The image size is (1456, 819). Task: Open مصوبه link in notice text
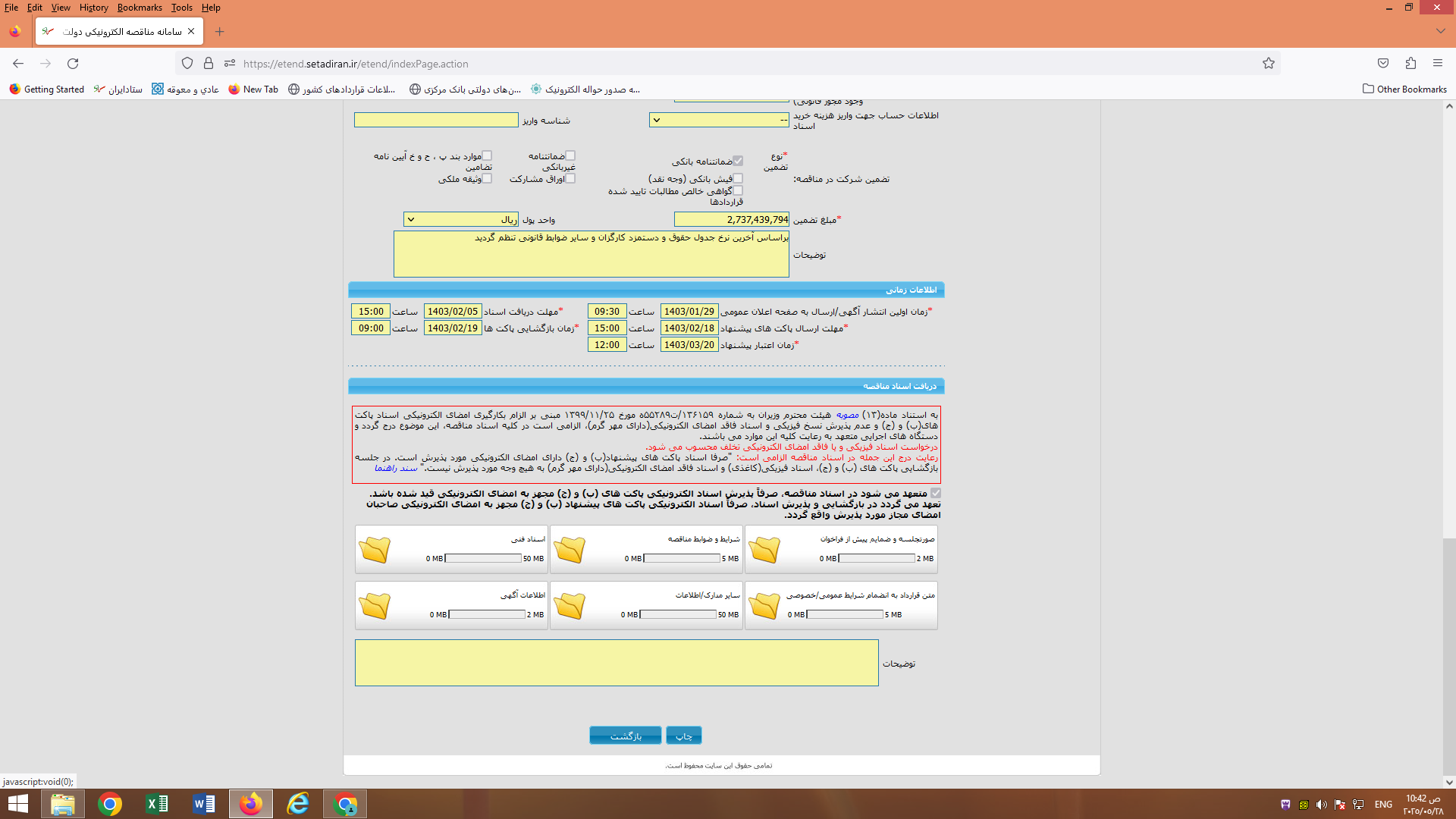point(847,415)
